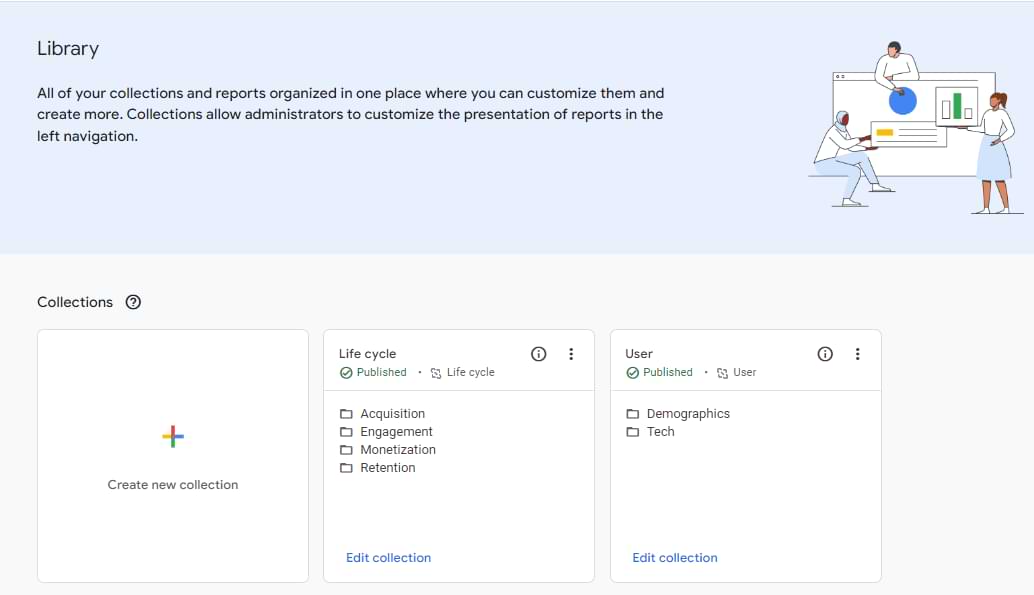Click Edit collection link for User

(x=675, y=558)
